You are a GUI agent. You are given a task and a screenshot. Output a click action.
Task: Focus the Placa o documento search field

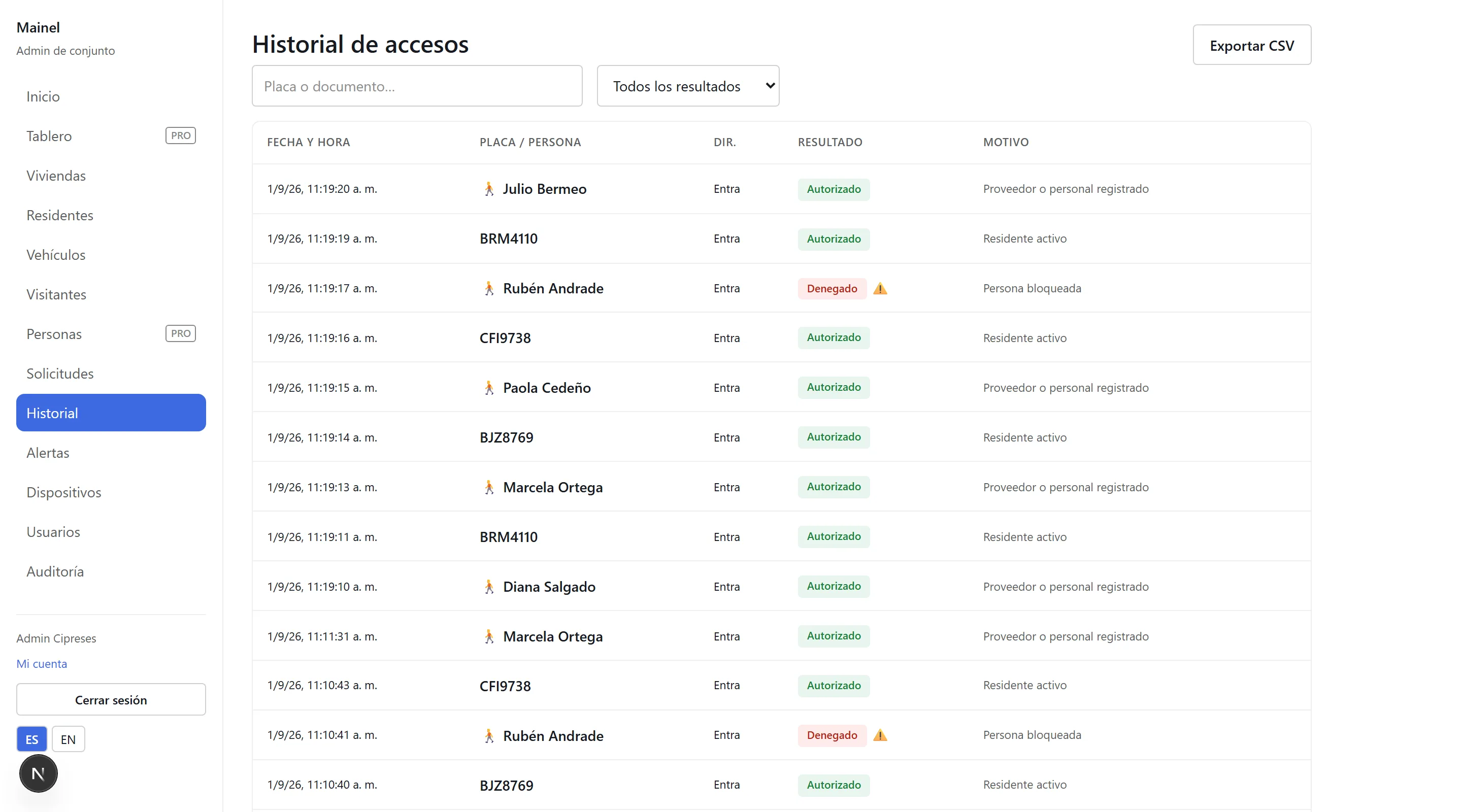pos(417,86)
